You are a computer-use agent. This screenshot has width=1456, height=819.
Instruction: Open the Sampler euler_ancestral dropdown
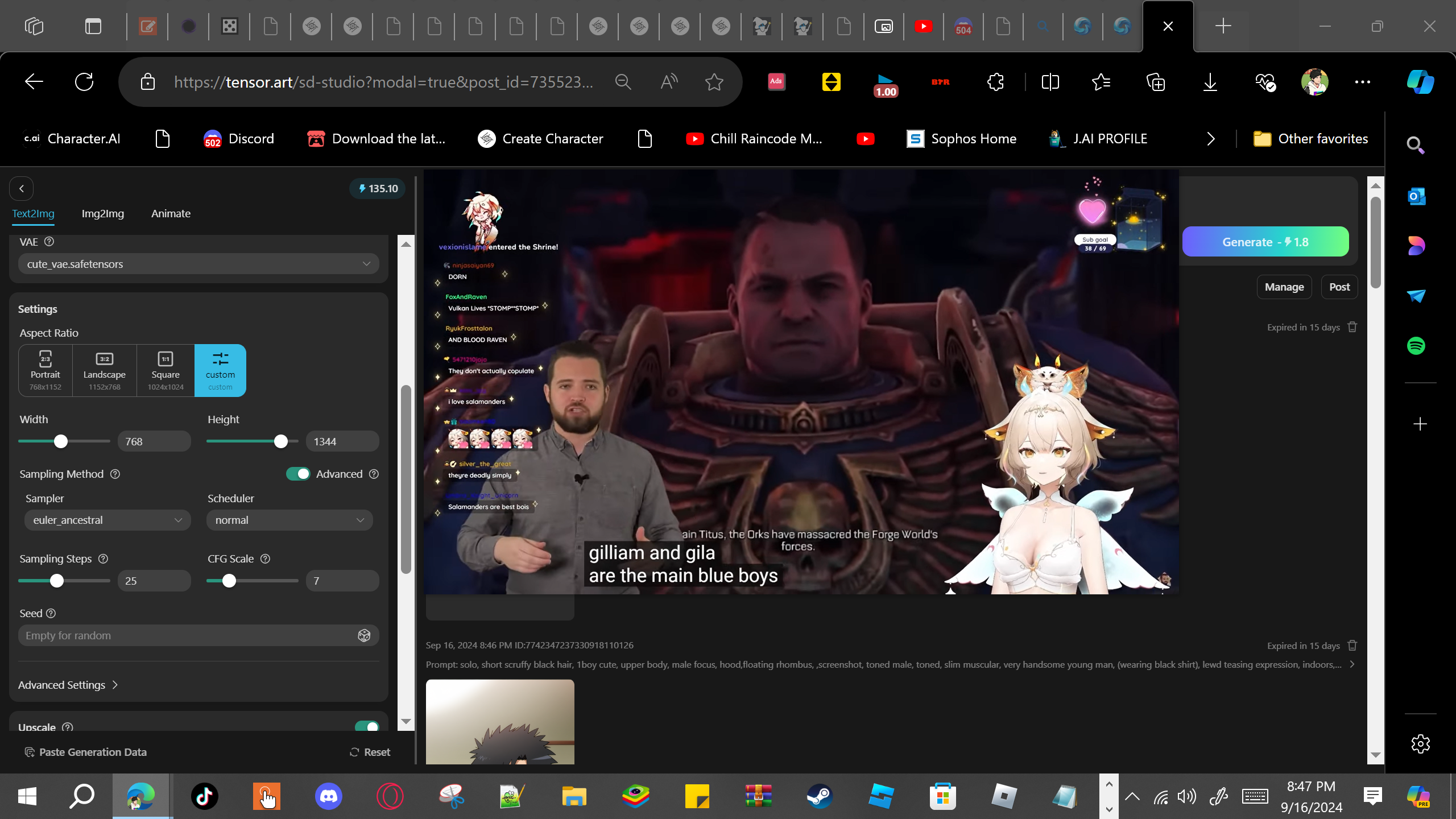[x=107, y=520]
